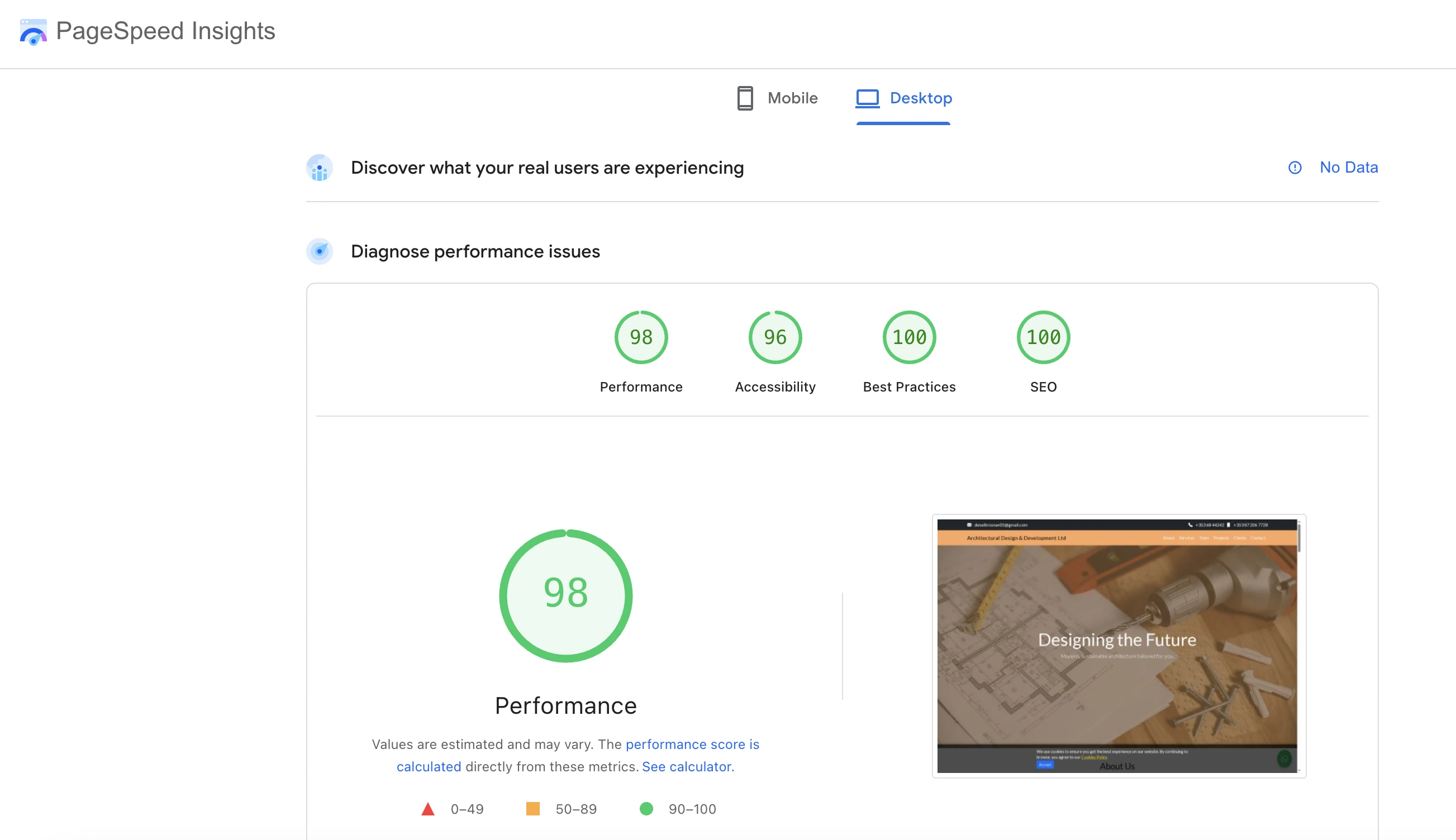Viewport: 1456px width, 840px height.
Task: Click the orange square legend icon
Action: click(532, 808)
